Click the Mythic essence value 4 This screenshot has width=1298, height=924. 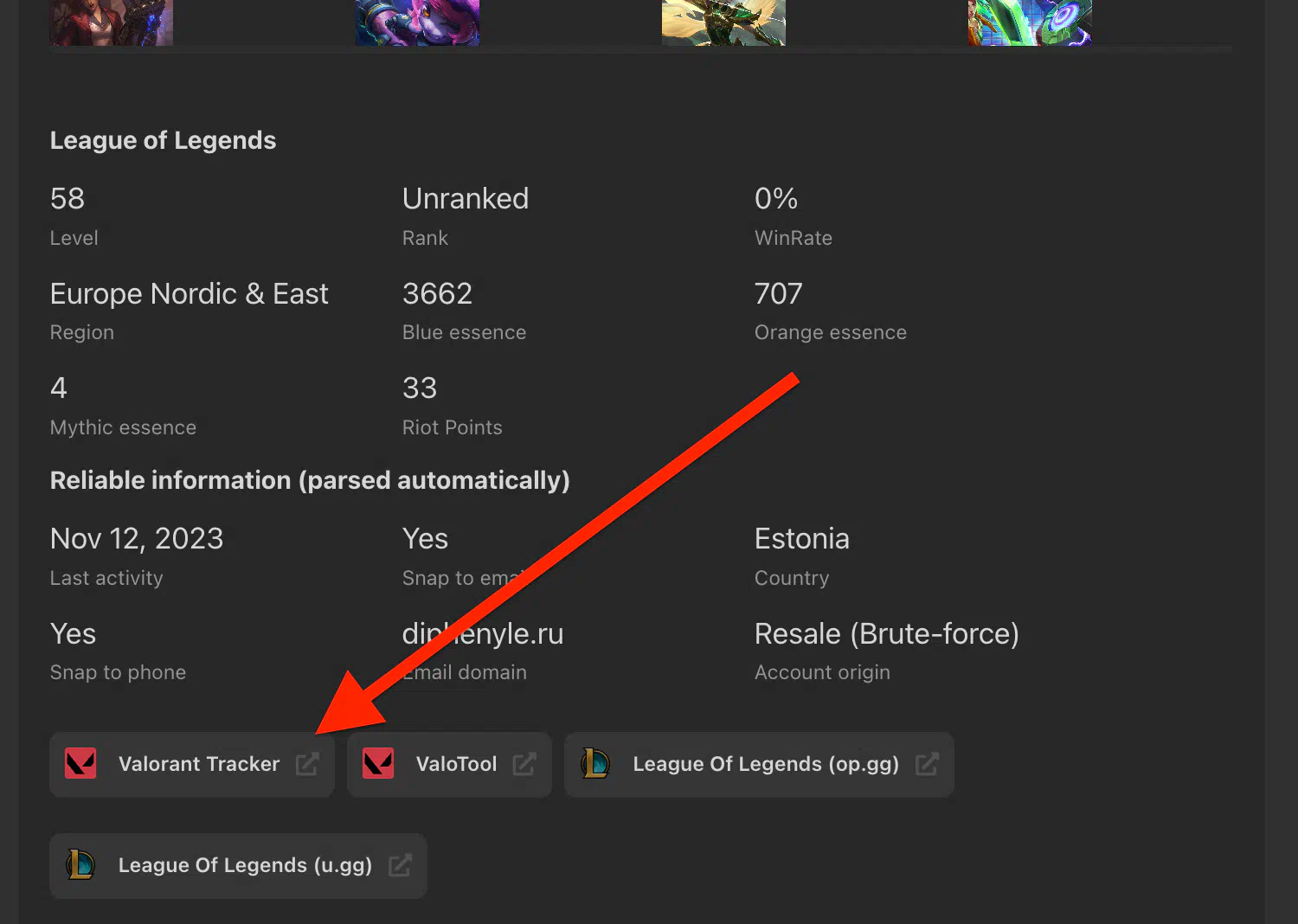[x=59, y=388]
